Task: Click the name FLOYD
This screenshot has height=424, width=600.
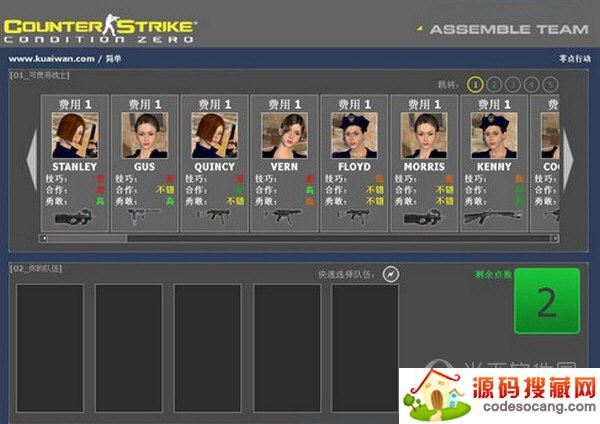Action: click(354, 167)
